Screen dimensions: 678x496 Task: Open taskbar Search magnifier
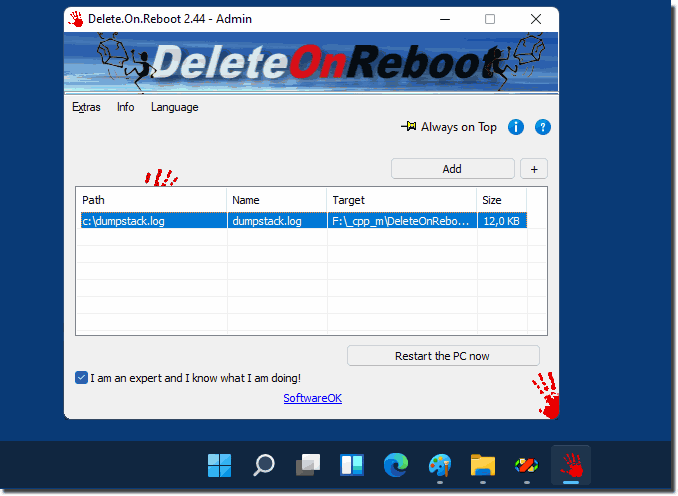pyautogui.click(x=264, y=465)
